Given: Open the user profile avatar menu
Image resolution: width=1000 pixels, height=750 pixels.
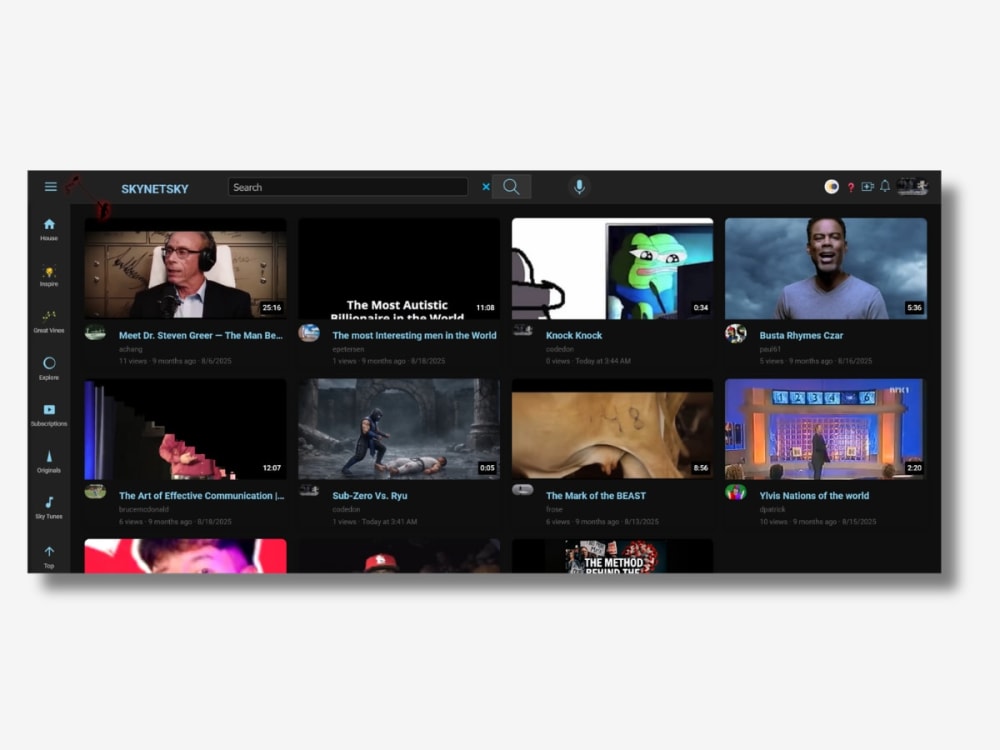Looking at the screenshot, I should point(911,186).
